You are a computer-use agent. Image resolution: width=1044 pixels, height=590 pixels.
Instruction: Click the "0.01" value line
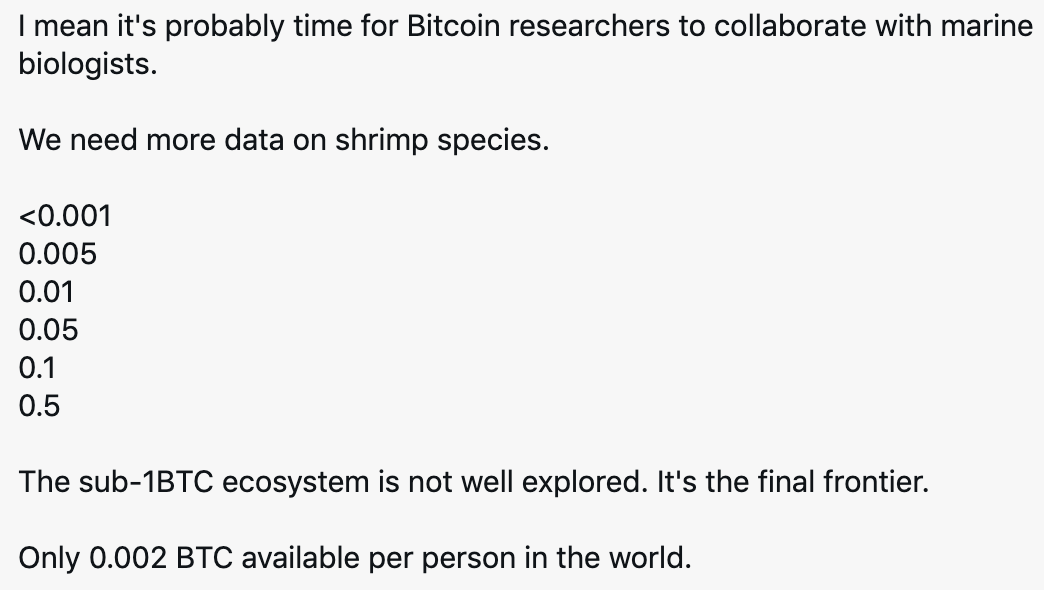tap(46, 292)
